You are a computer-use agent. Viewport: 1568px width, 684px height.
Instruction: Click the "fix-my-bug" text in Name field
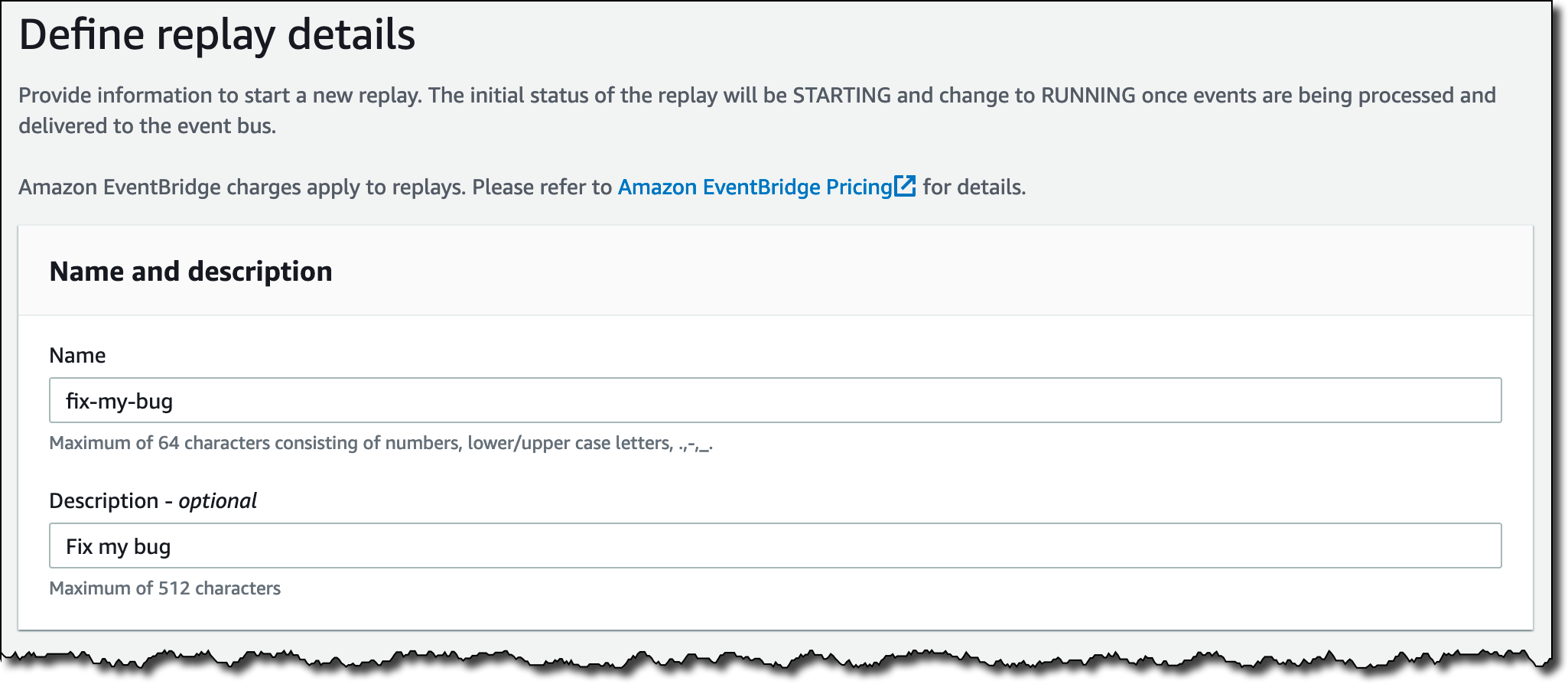119,401
